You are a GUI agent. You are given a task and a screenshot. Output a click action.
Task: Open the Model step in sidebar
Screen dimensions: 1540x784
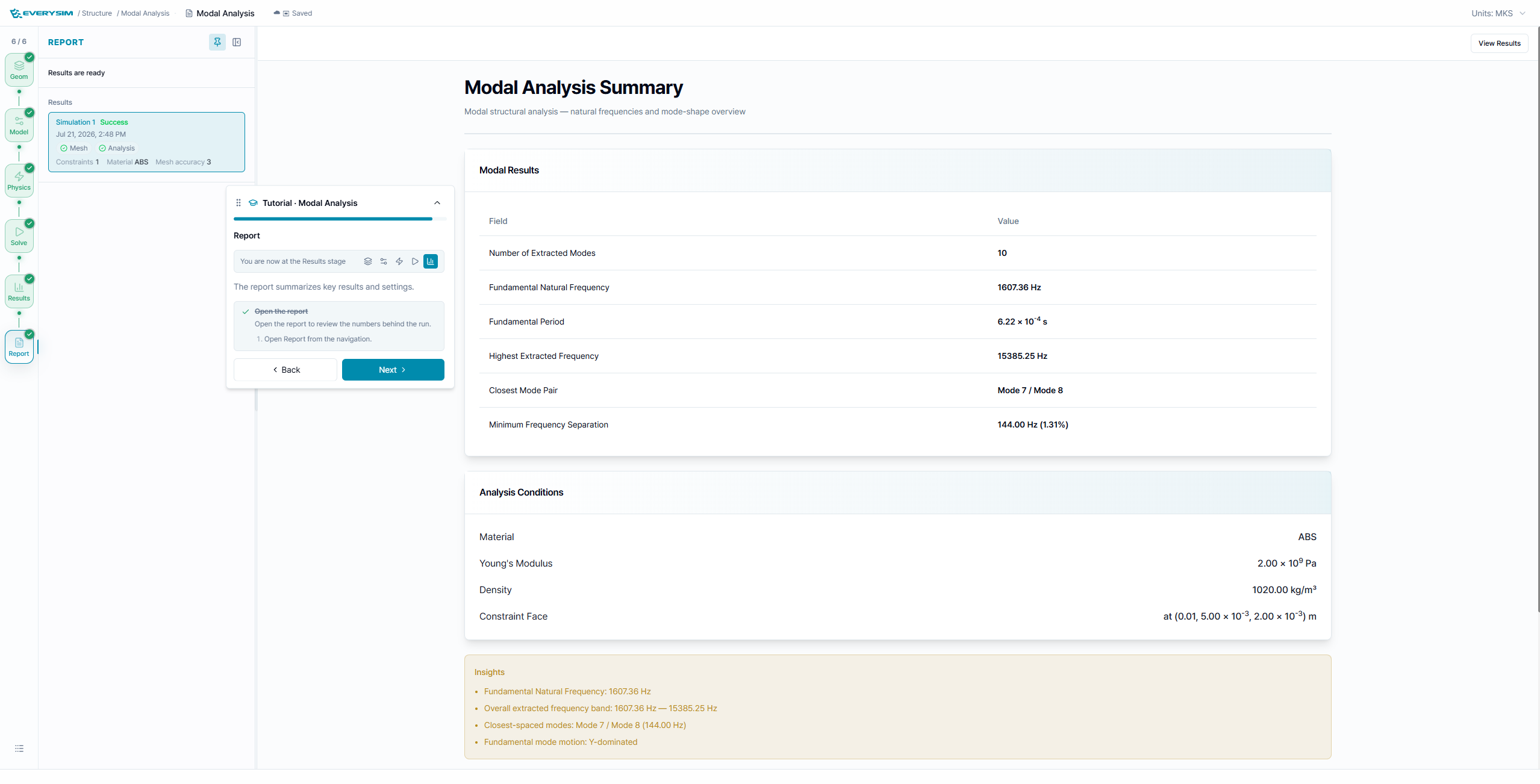(x=19, y=125)
